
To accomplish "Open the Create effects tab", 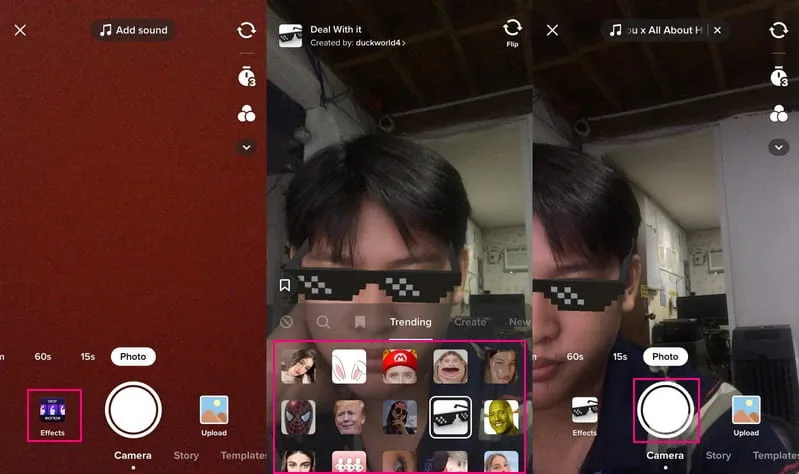I will coord(470,322).
